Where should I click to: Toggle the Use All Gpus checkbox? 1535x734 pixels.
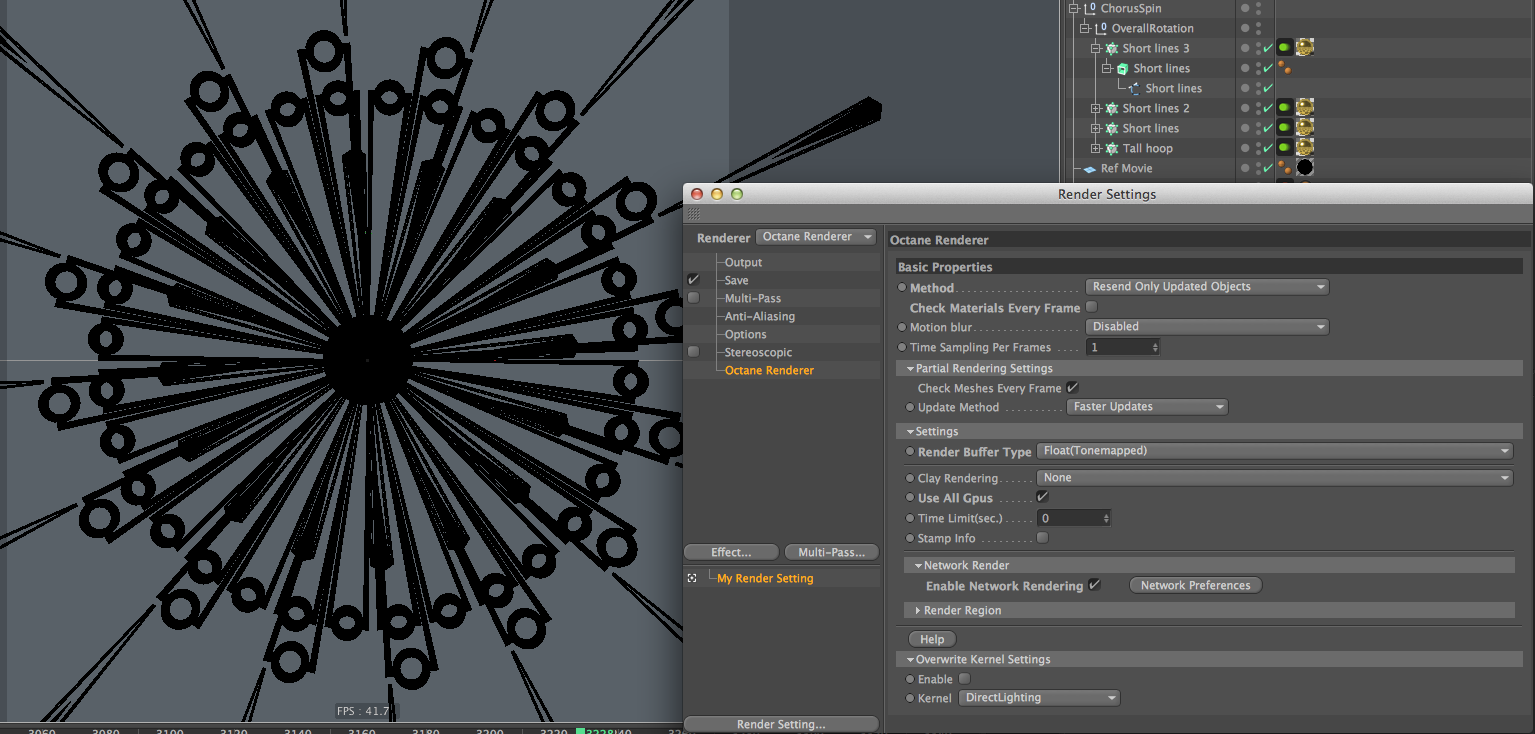[x=1043, y=497]
